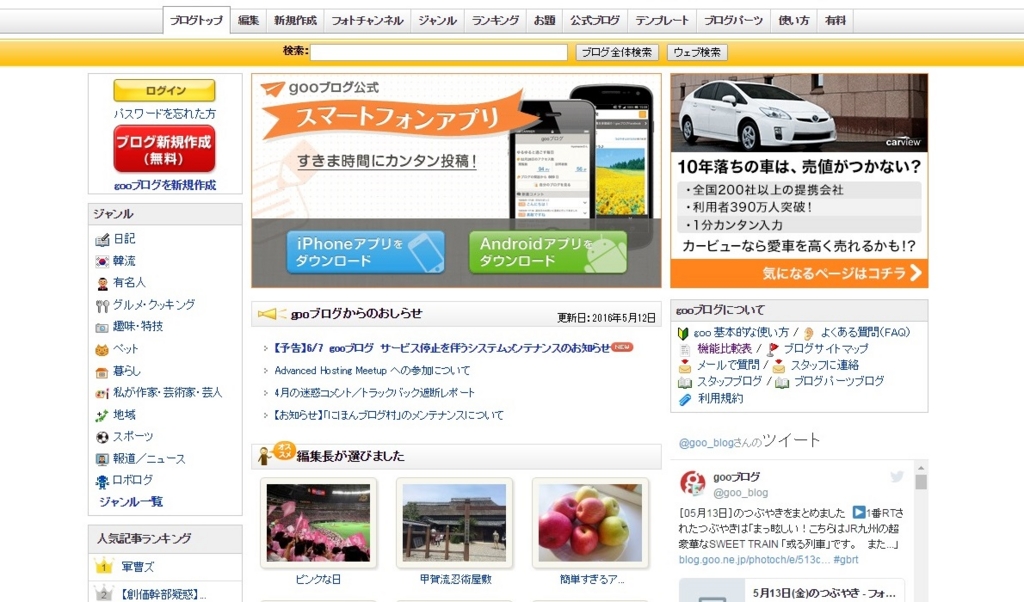Open the 6/7 システムメンテナンスのお知らせ notice
The width and height of the screenshot is (1024, 602).
(442, 348)
